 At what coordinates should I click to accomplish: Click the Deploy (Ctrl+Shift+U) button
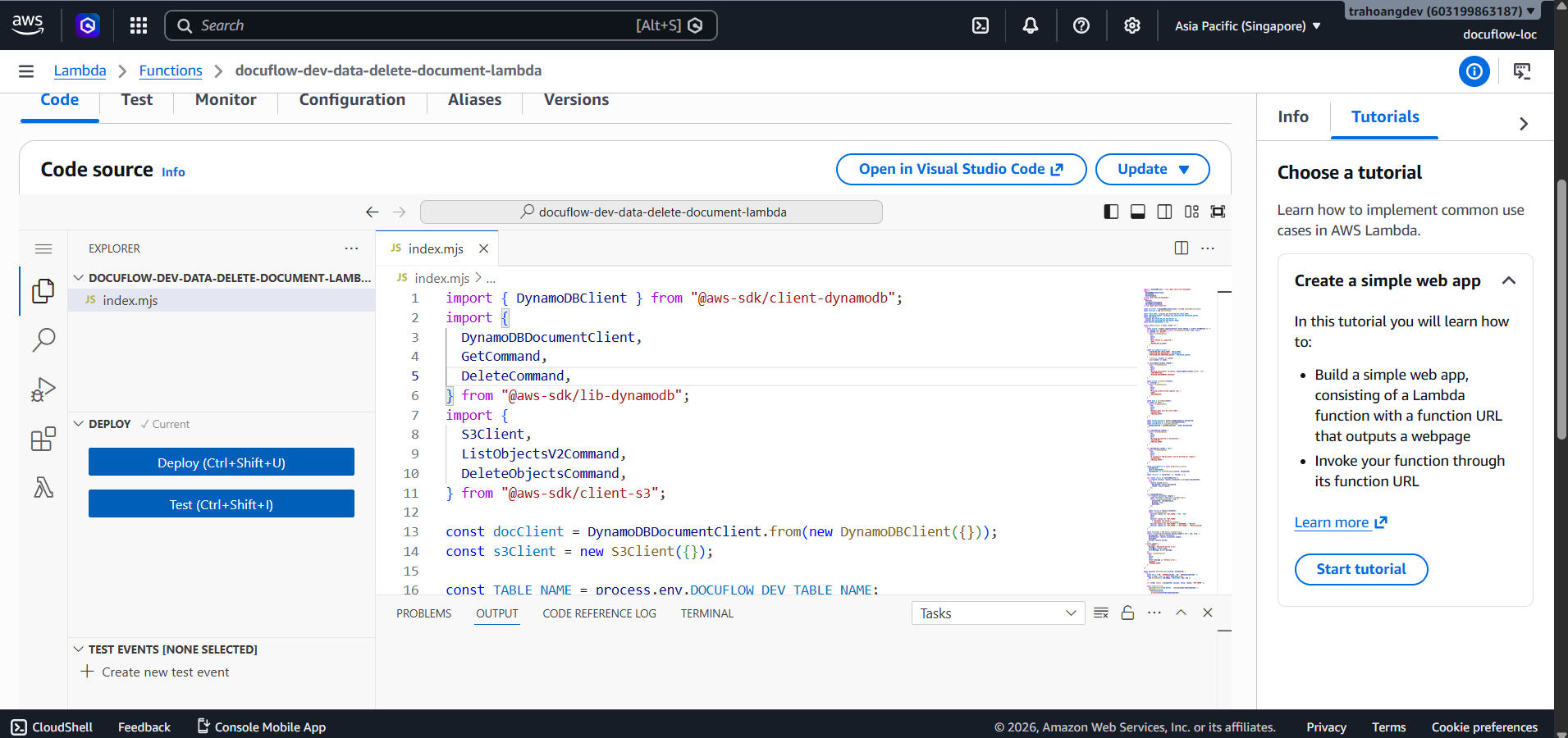[x=222, y=462]
